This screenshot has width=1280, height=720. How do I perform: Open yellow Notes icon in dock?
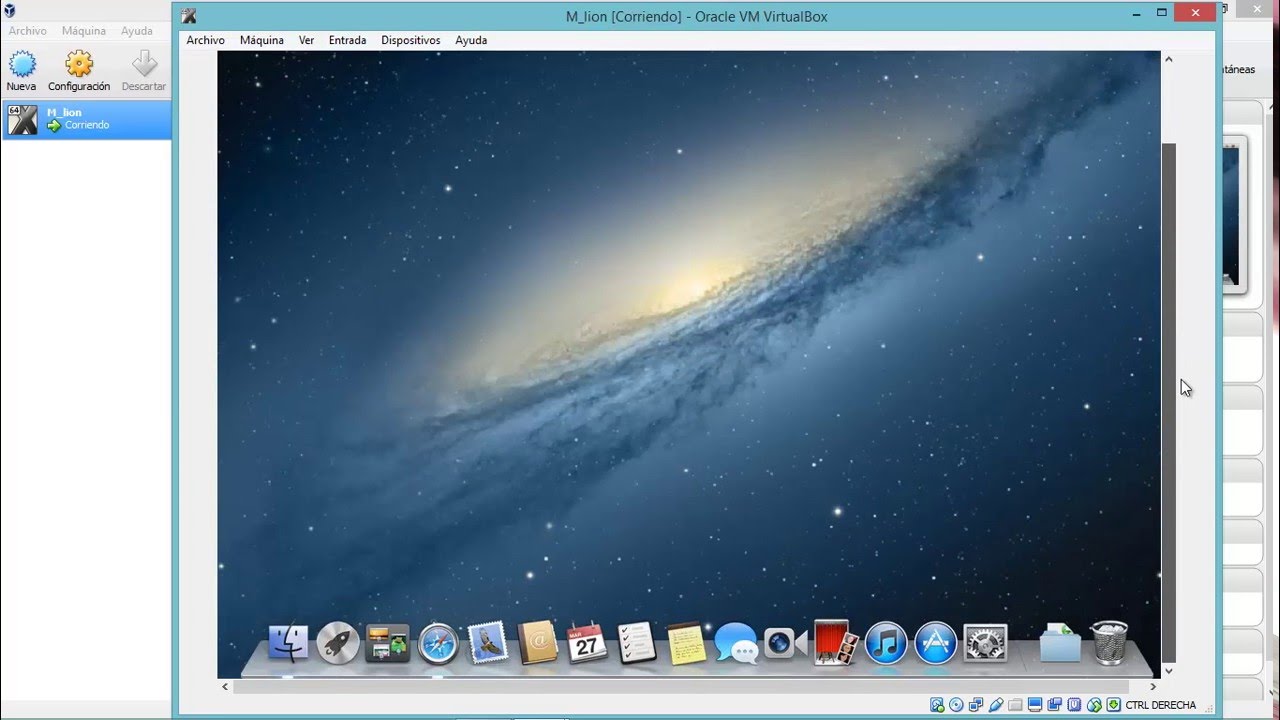point(686,643)
